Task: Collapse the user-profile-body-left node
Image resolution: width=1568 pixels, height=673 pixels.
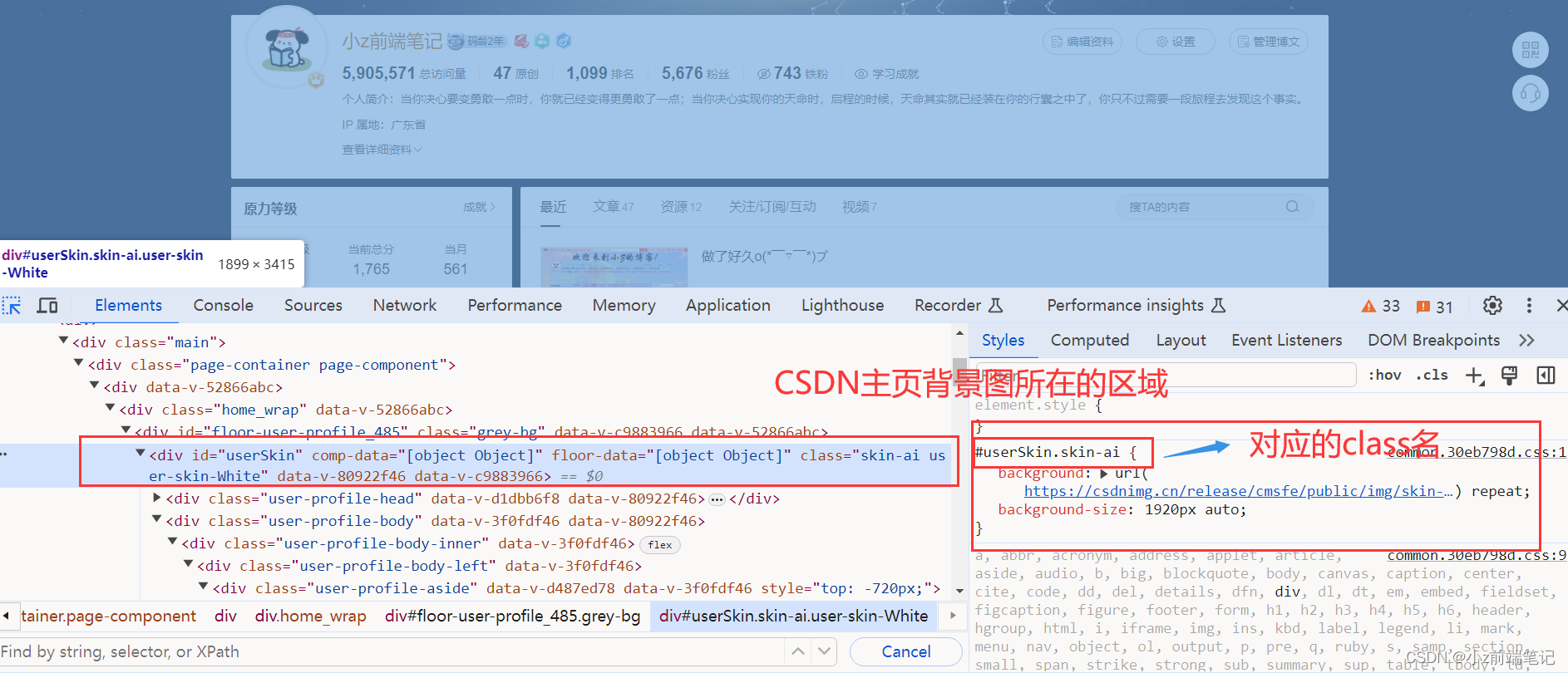Action: (189, 564)
